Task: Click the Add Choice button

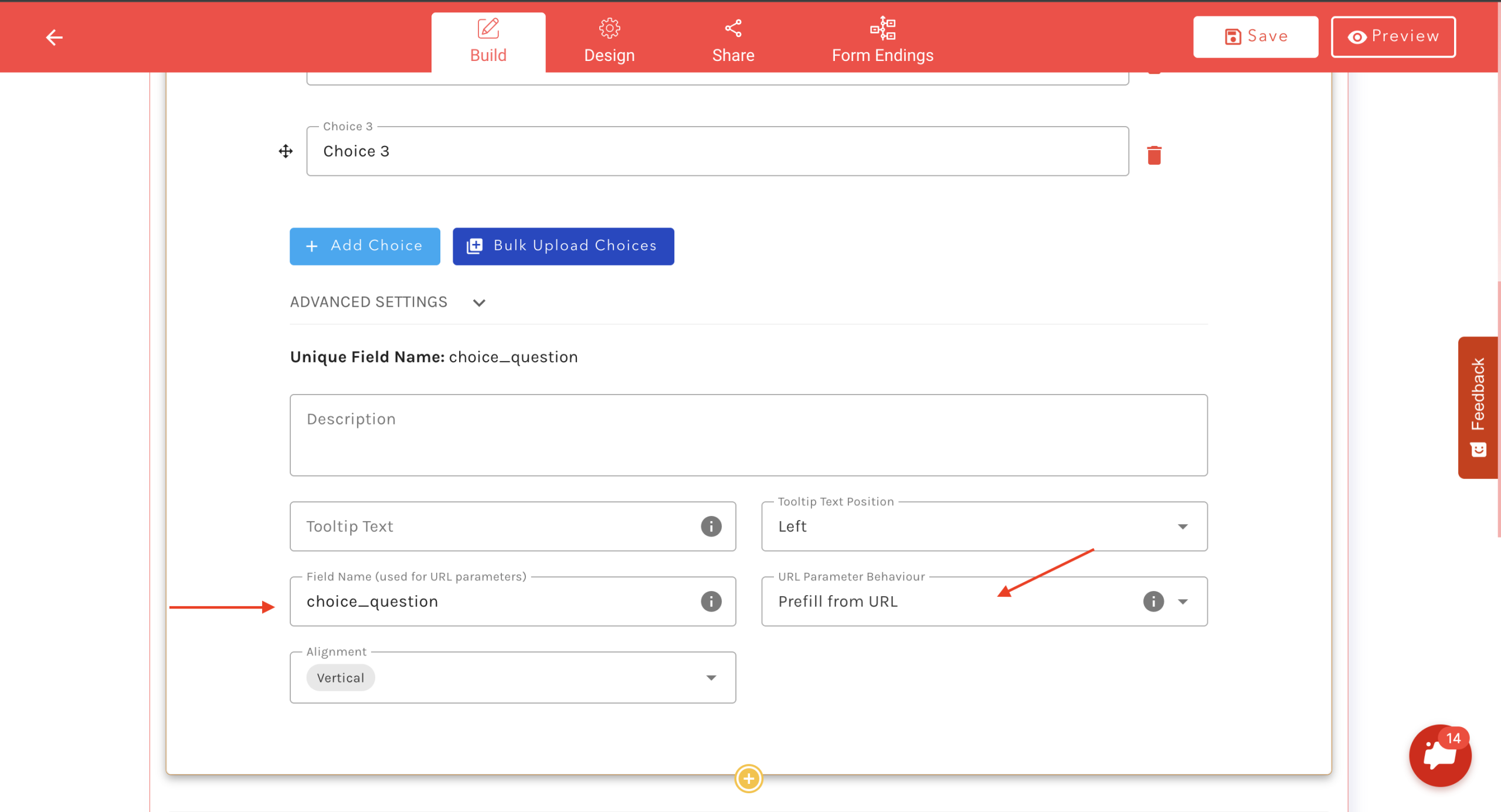Action: pos(364,246)
